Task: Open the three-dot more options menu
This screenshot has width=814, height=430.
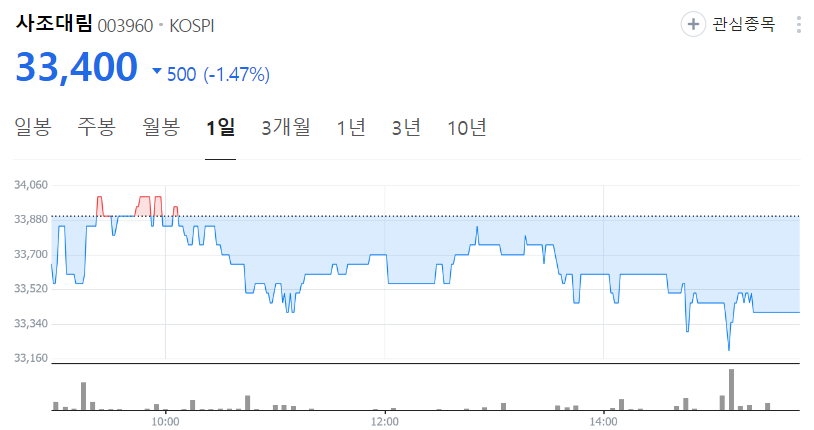Action: (798, 24)
